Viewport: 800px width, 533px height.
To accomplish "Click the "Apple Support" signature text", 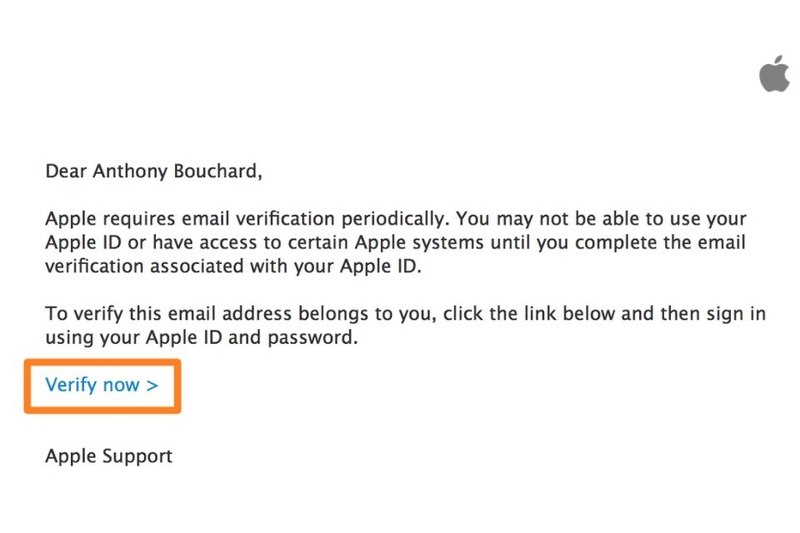I will pyautogui.click(x=109, y=456).
